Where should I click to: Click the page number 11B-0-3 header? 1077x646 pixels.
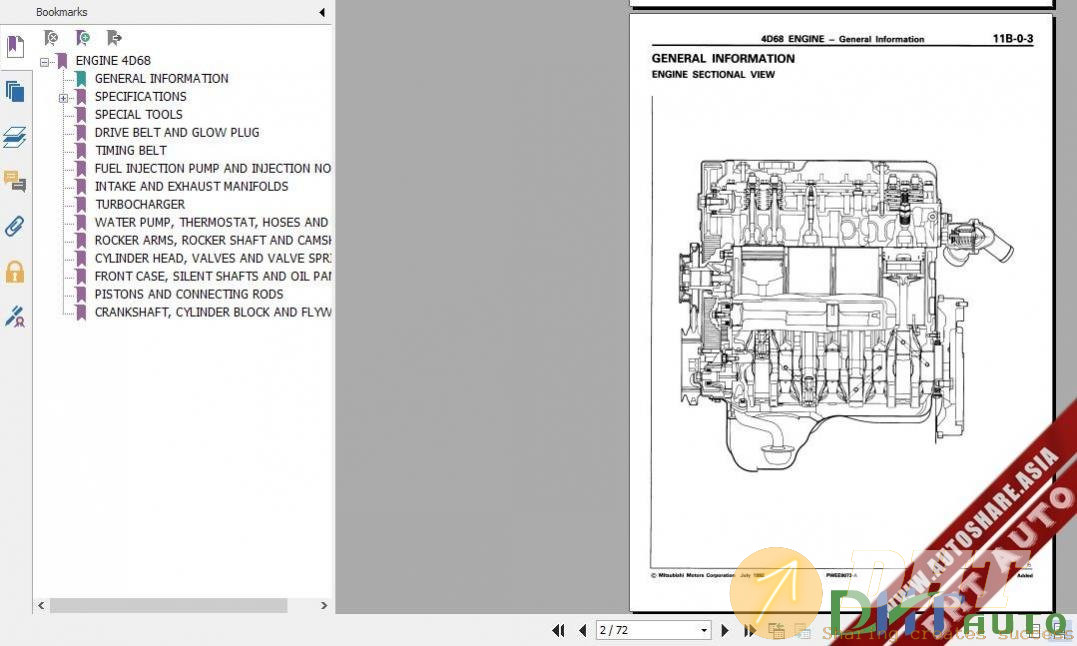(1012, 39)
